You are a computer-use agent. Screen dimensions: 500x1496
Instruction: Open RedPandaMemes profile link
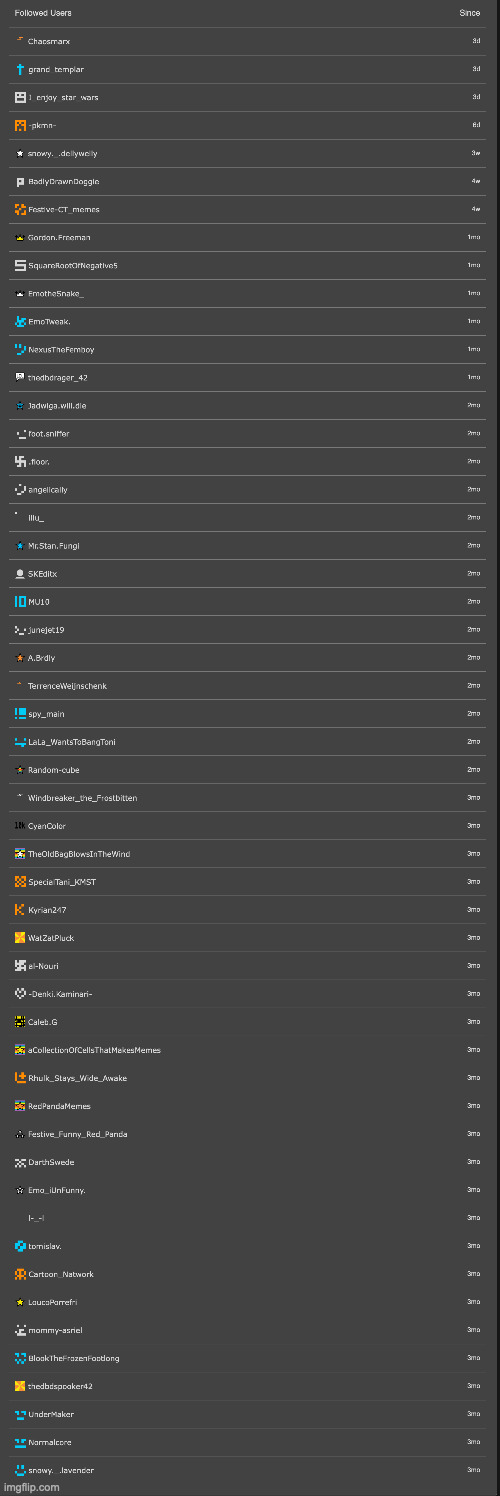tap(59, 1106)
